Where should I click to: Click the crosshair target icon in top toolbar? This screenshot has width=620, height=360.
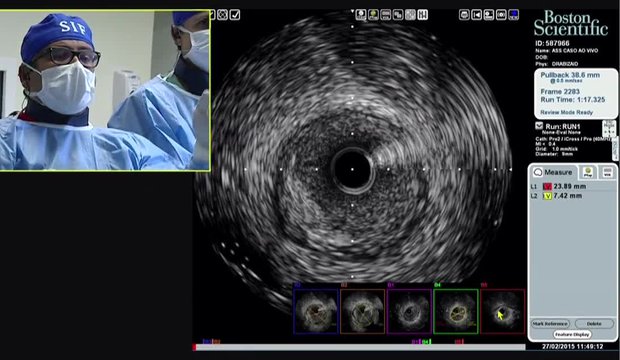[x=223, y=15]
